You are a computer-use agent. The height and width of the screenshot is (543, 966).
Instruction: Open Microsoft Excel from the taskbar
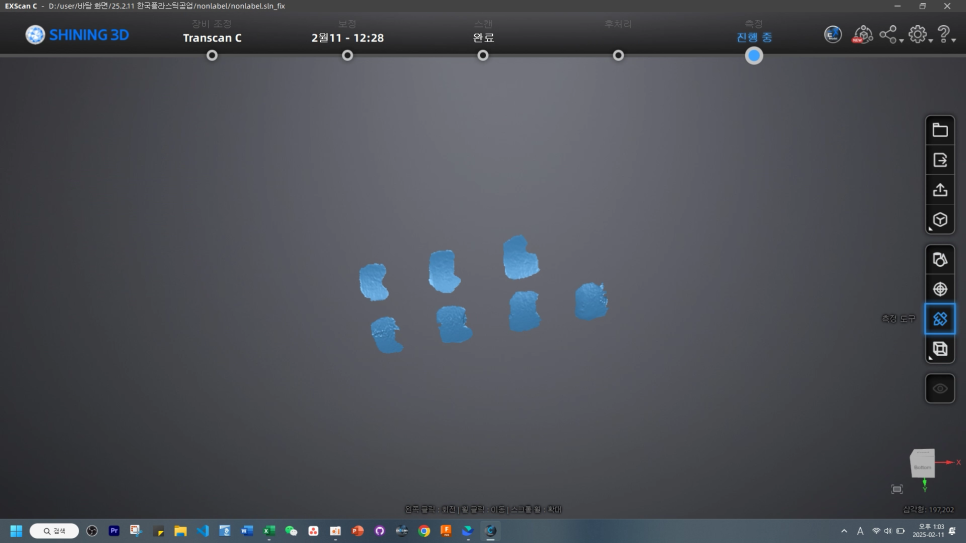269,531
